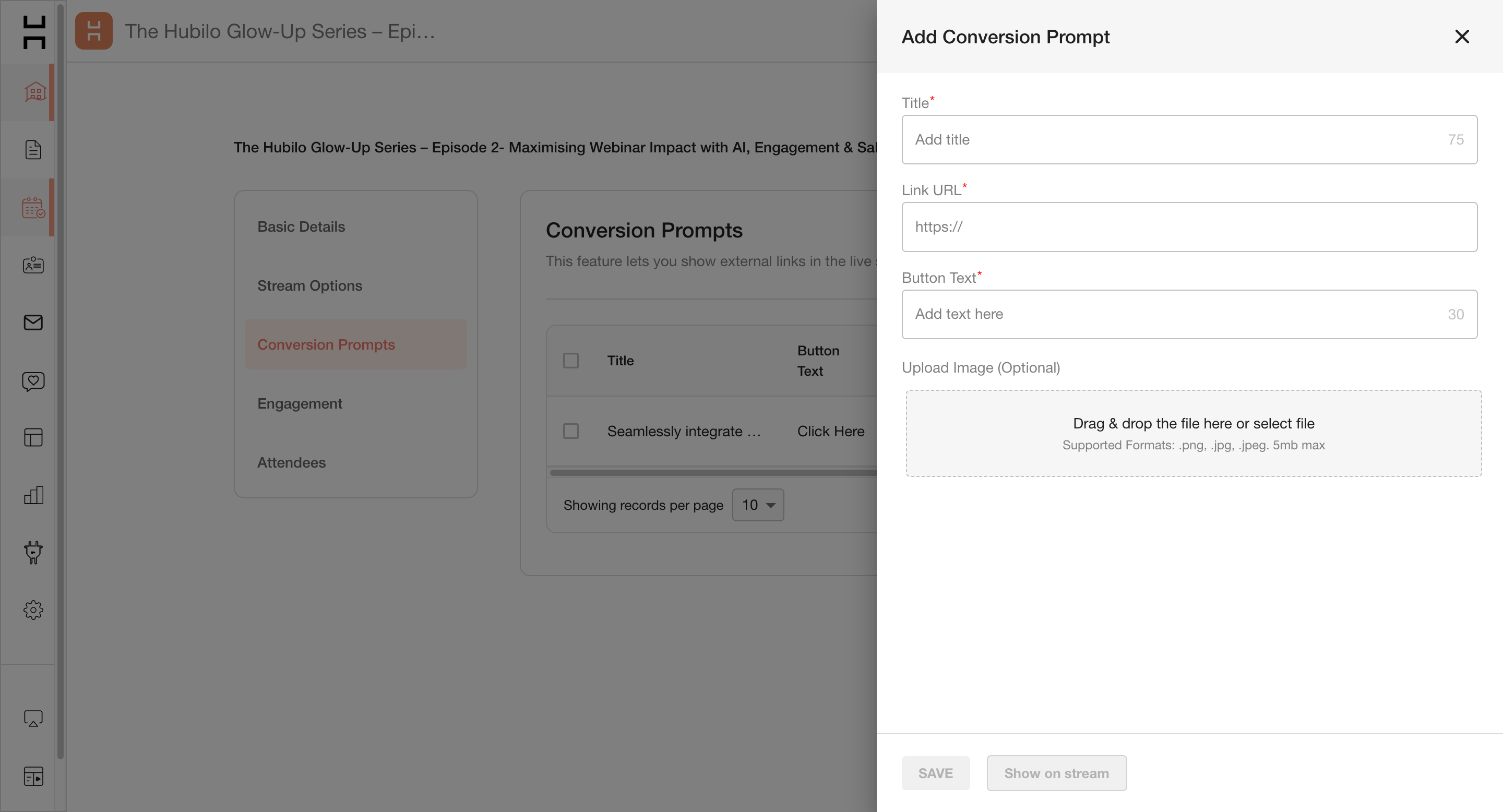This screenshot has width=1503, height=812.
Task: Click the screen cast icon near sidebar bottom
Action: click(33, 718)
